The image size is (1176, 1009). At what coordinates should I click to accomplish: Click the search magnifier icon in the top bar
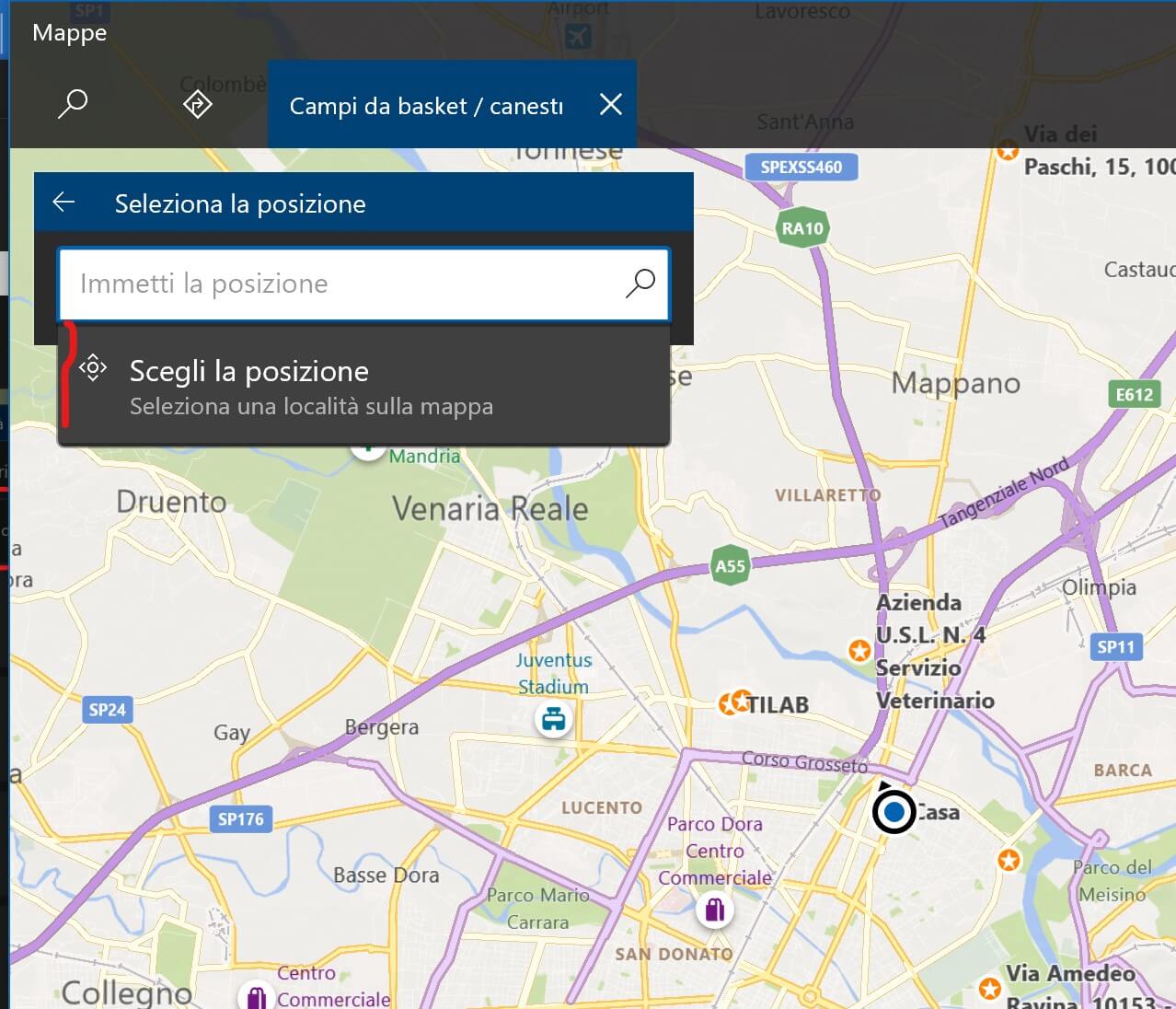[73, 103]
